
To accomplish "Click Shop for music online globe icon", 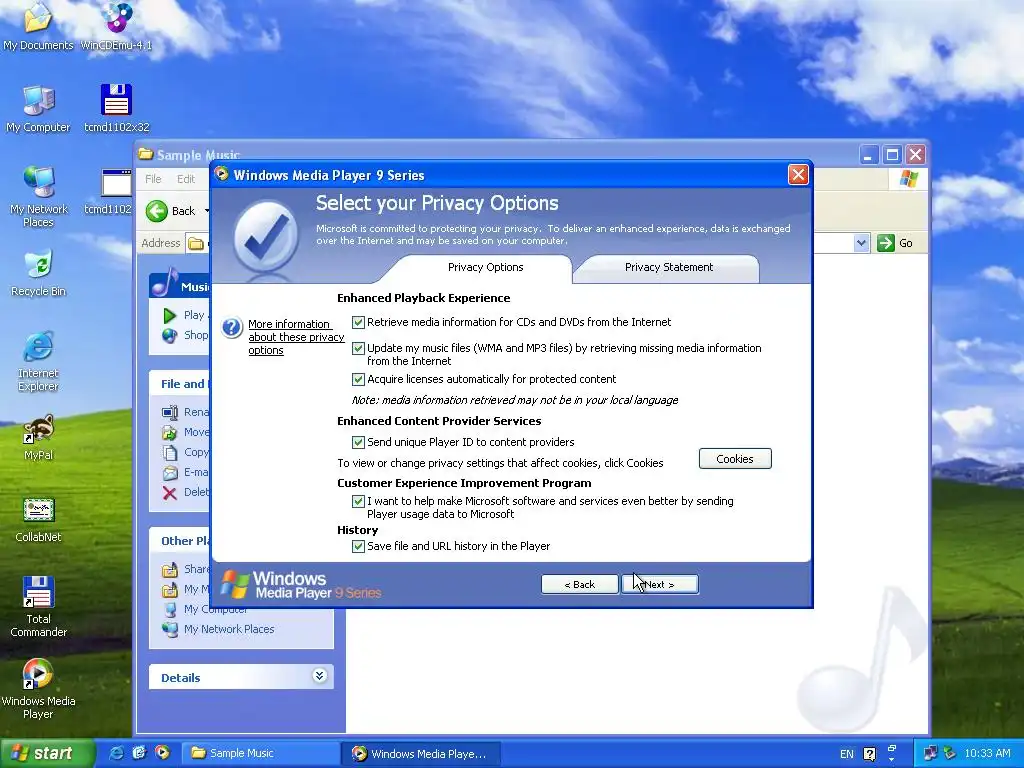I will pos(170,335).
